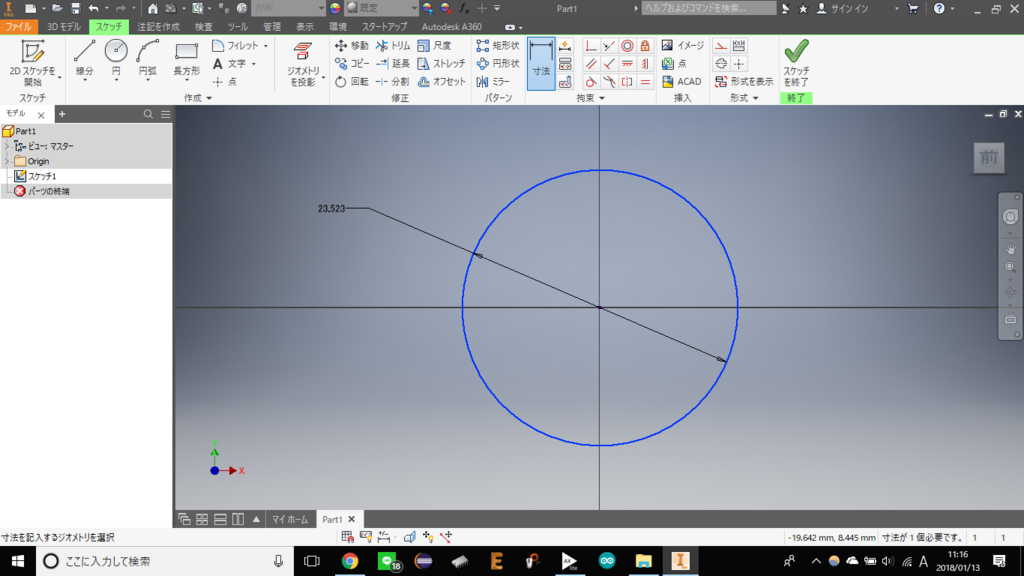This screenshot has width=1024, height=576.
Task: Open the color wheel appearance adjuster
Action: click(334, 8)
